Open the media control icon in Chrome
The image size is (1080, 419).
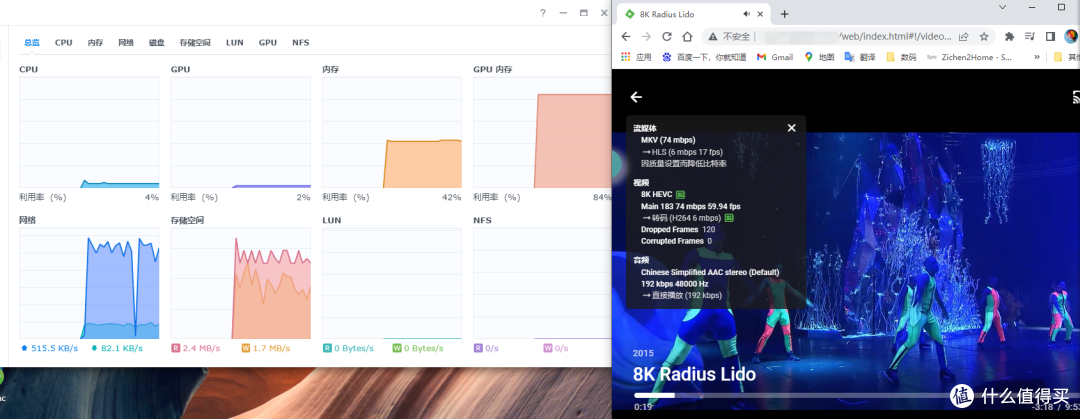coord(1030,37)
